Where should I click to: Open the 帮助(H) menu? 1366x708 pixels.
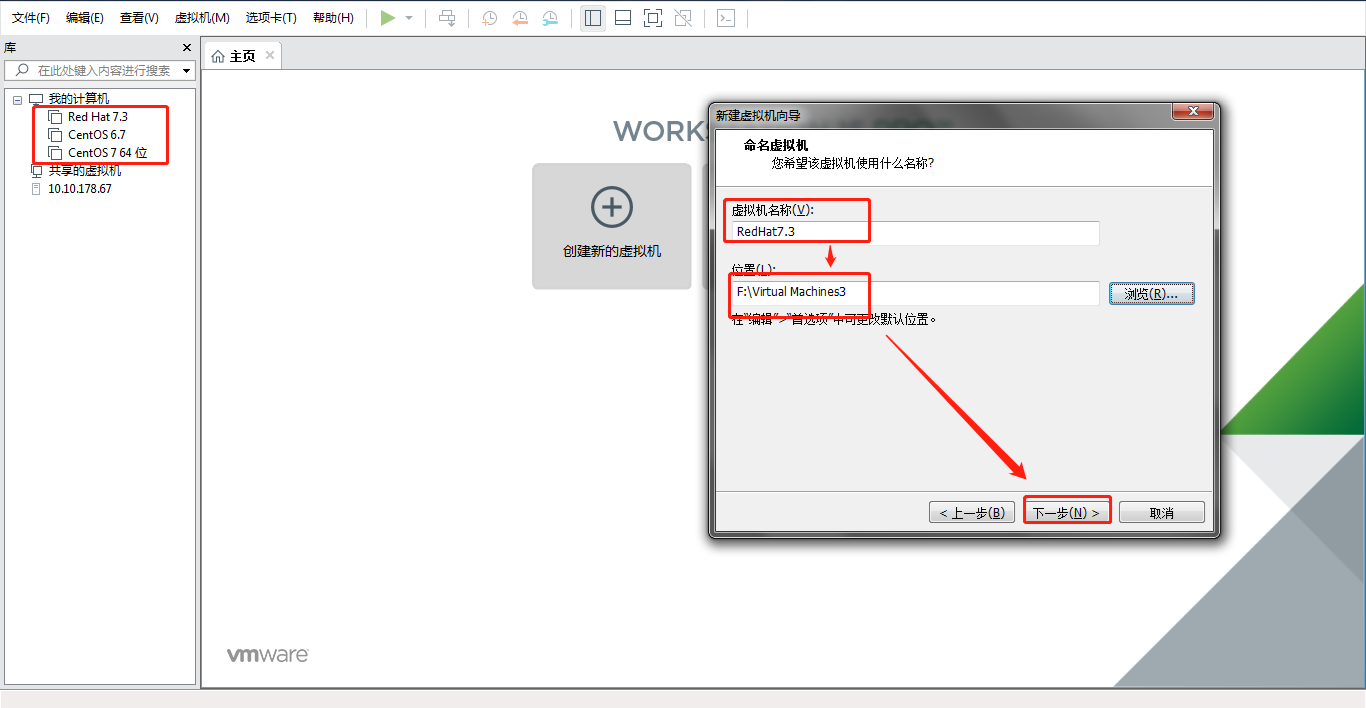click(333, 18)
